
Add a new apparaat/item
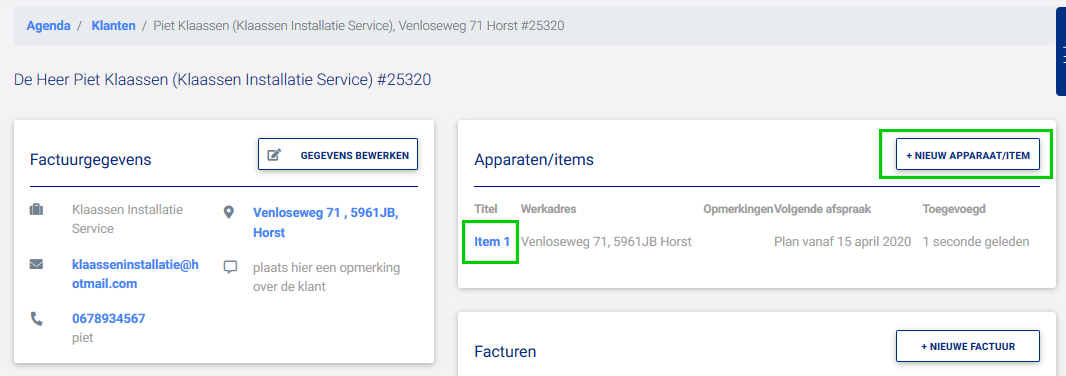click(967, 155)
